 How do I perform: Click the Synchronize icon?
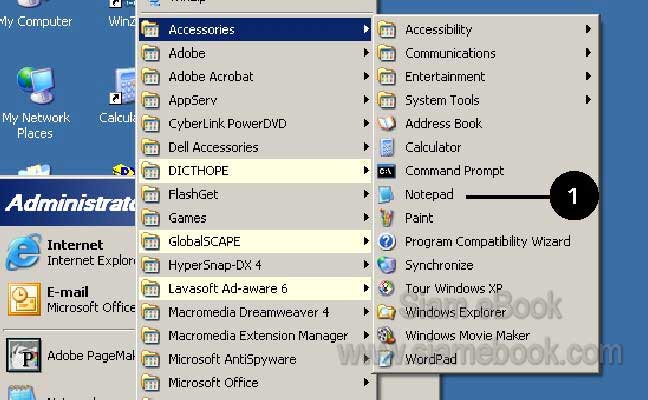(386, 265)
